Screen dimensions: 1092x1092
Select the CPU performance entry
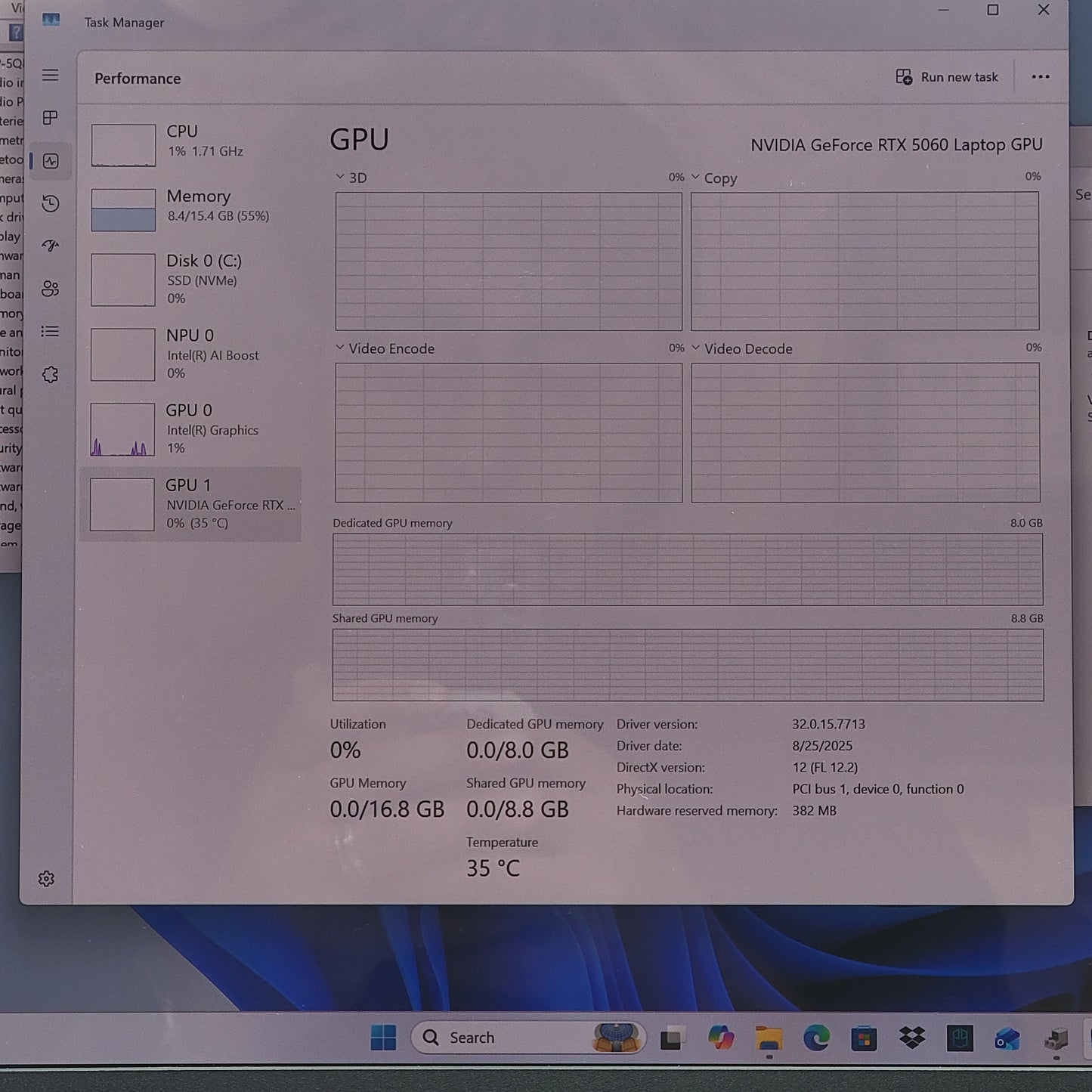191,144
